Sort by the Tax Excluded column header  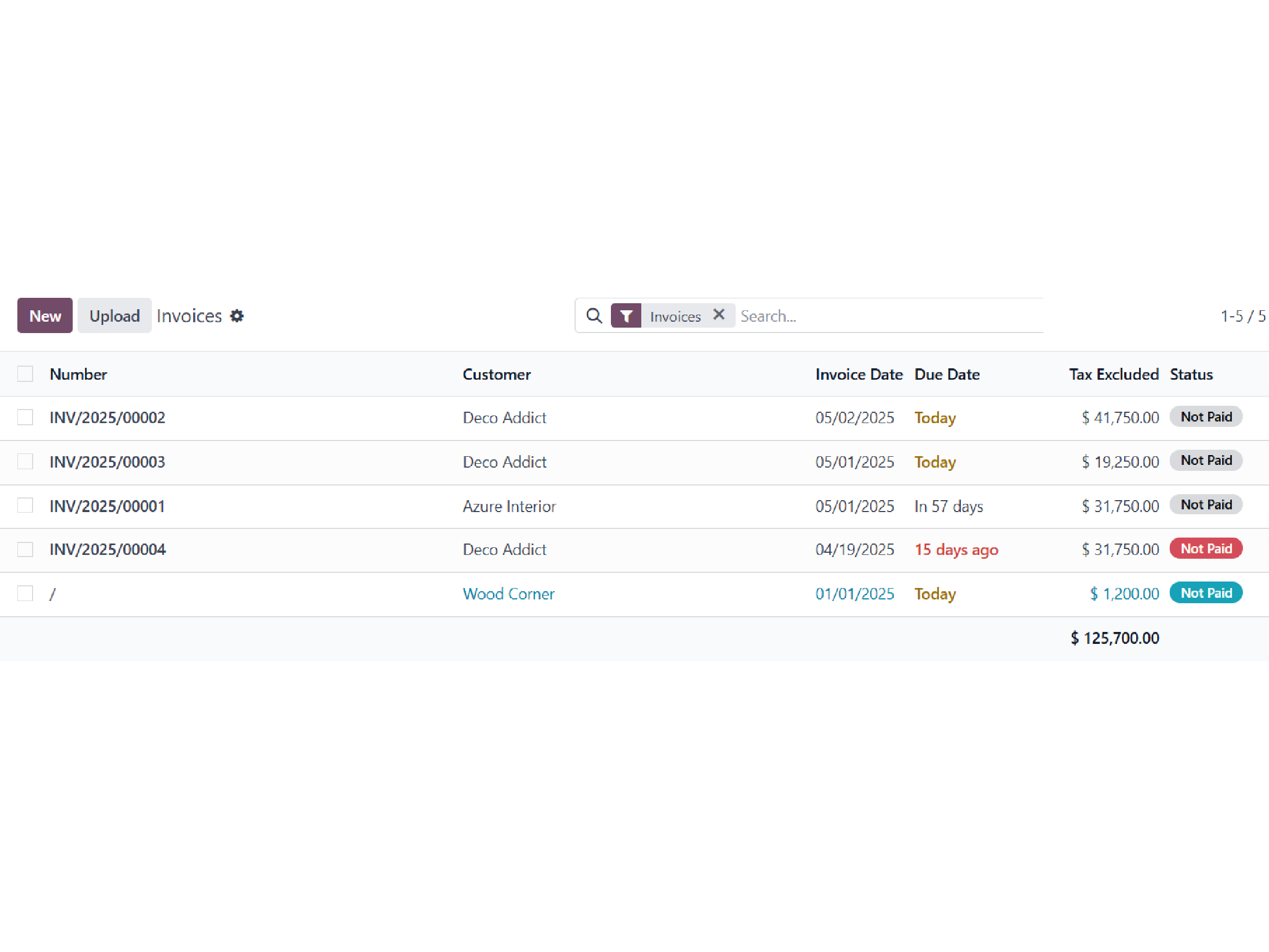coord(1113,374)
